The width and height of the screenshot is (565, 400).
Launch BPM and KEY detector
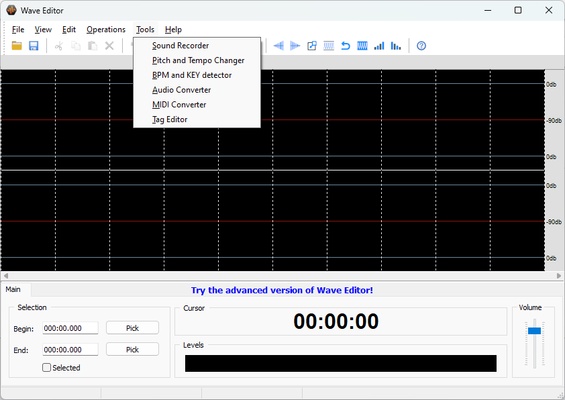[197, 75]
